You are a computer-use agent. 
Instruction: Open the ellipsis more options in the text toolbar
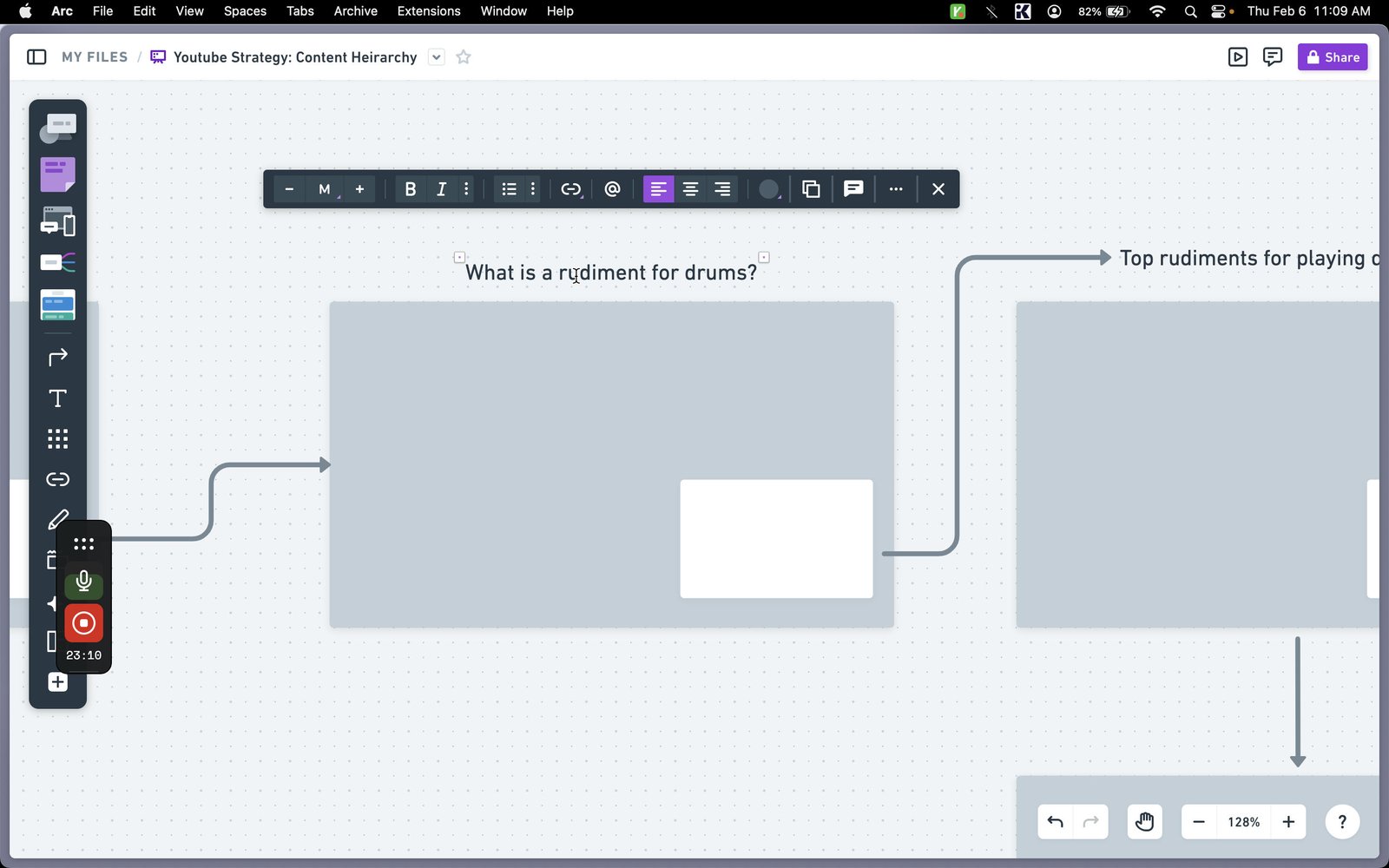tap(896, 189)
